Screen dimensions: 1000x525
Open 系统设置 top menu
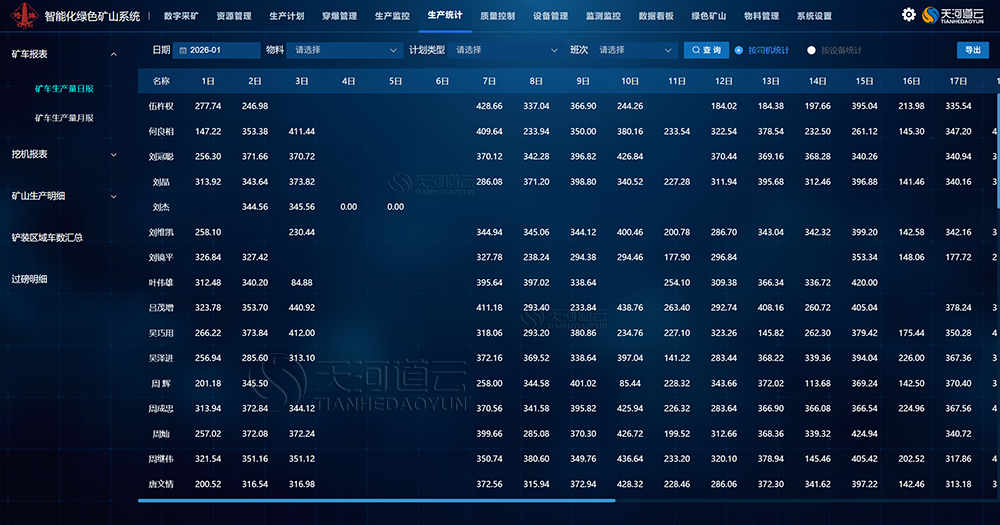(814, 16)
